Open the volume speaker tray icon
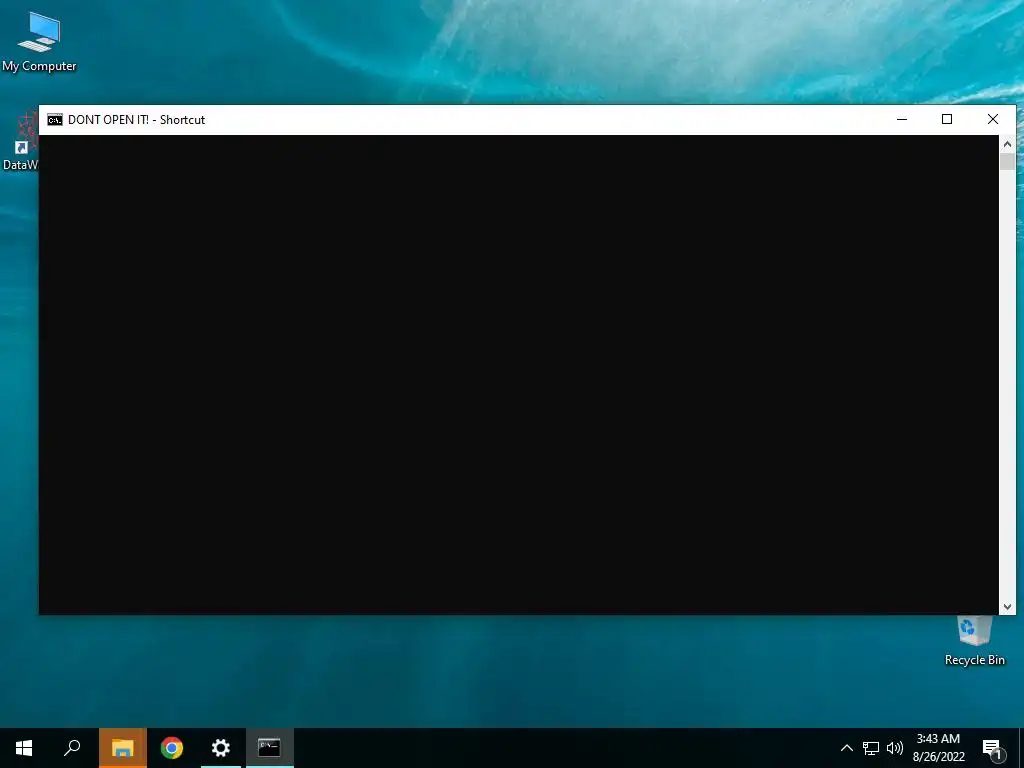The image size is (1024, 768). click(x=895, y=748)
